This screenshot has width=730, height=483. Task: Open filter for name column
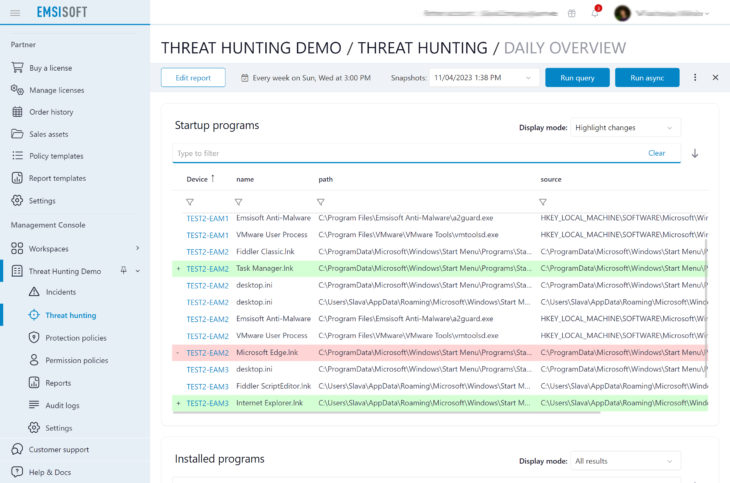tap(238, 202)
